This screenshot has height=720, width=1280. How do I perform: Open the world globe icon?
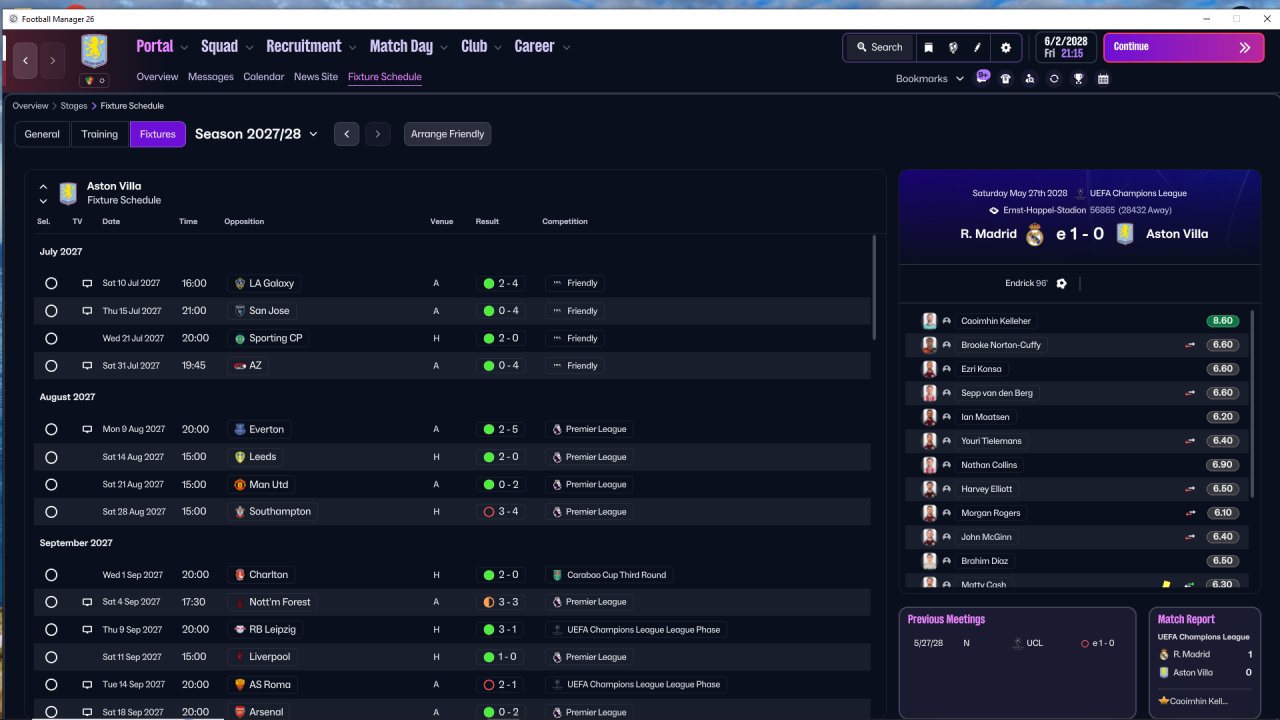[953, 47]
